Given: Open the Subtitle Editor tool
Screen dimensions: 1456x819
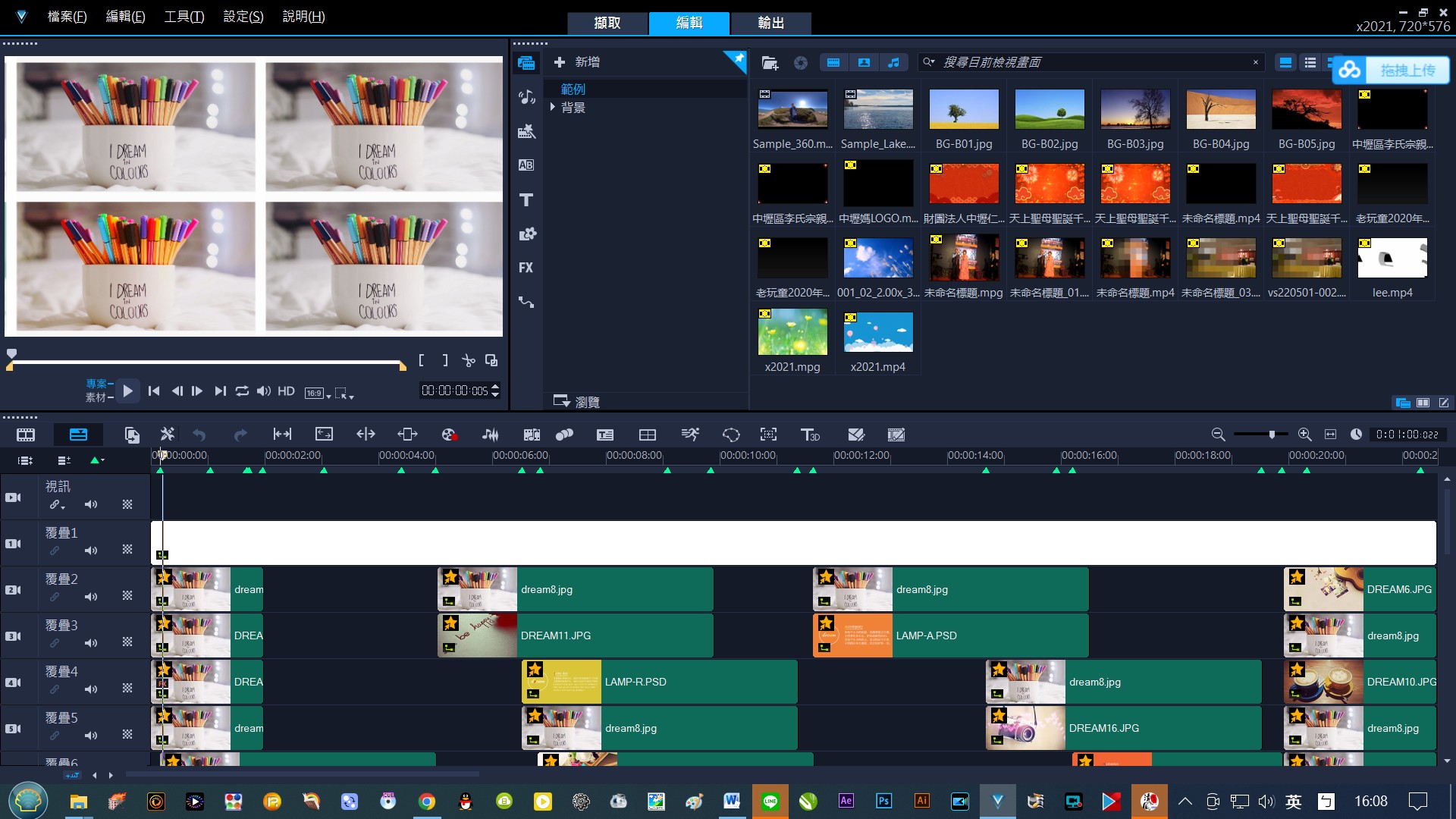Looking at the screenshot, I should (x=605, y=435).
